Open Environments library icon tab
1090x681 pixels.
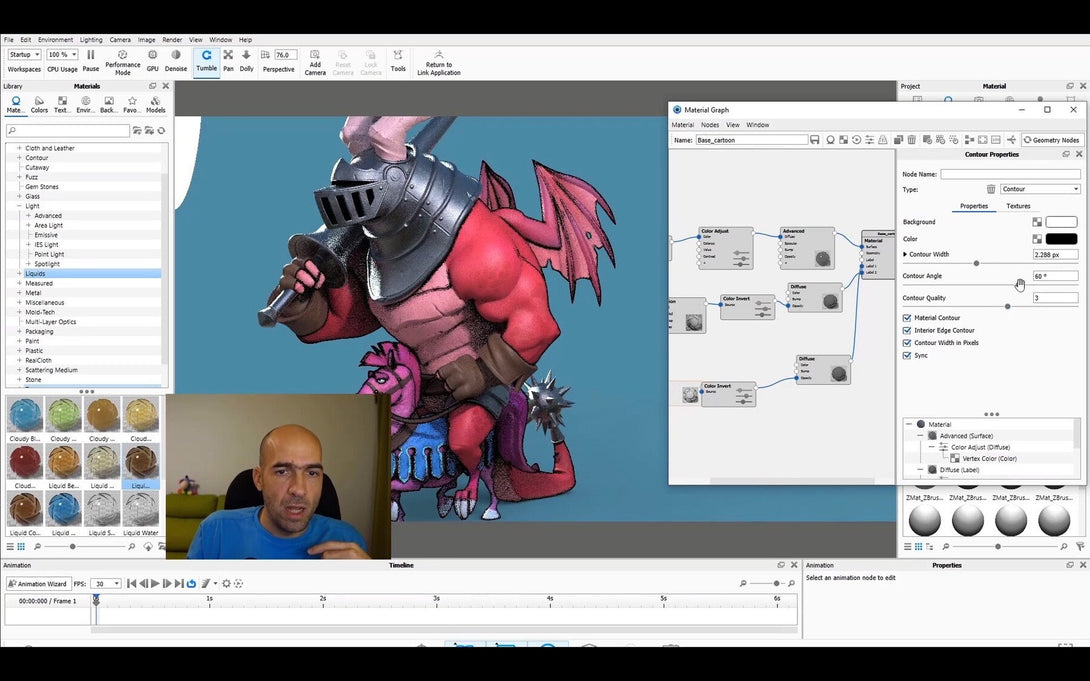[86, 104]
